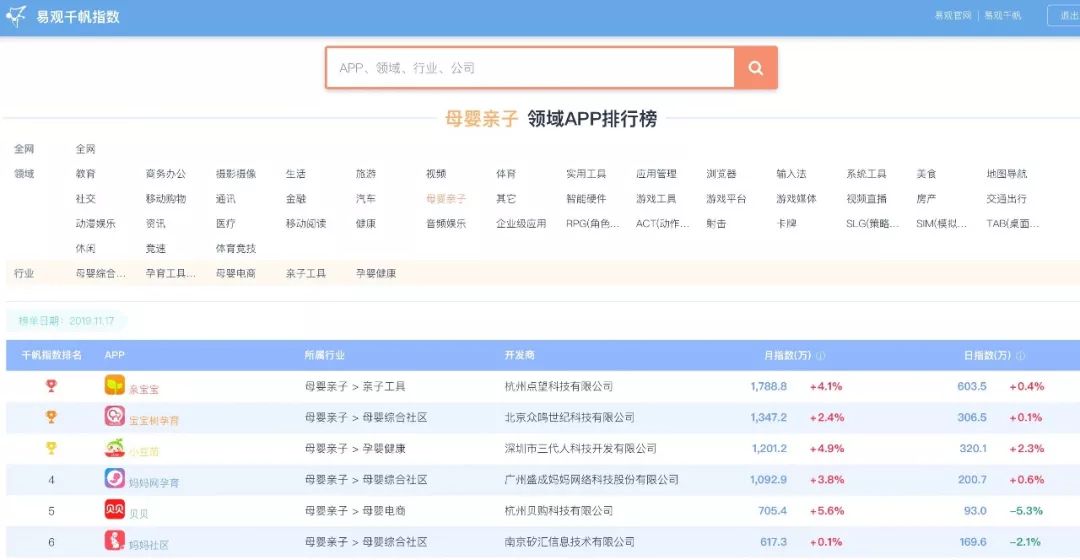Select the 商务办公 domain

[165, 174]
